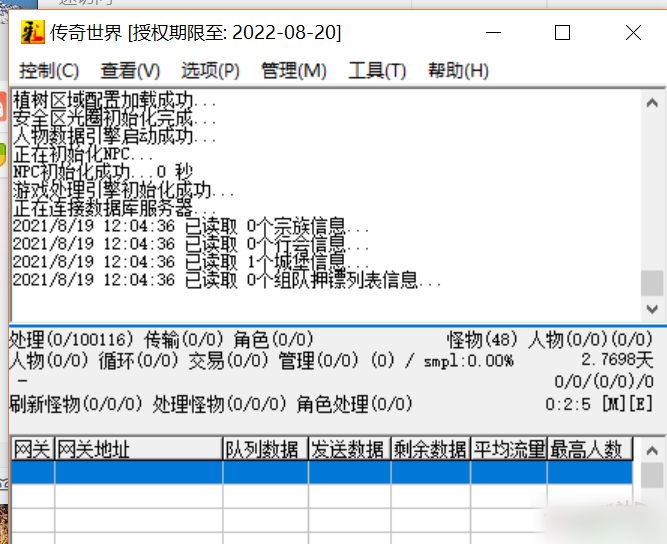Click log line 正在初始化NPC
This screenshot has height=544, width=667.
point(83,154)
